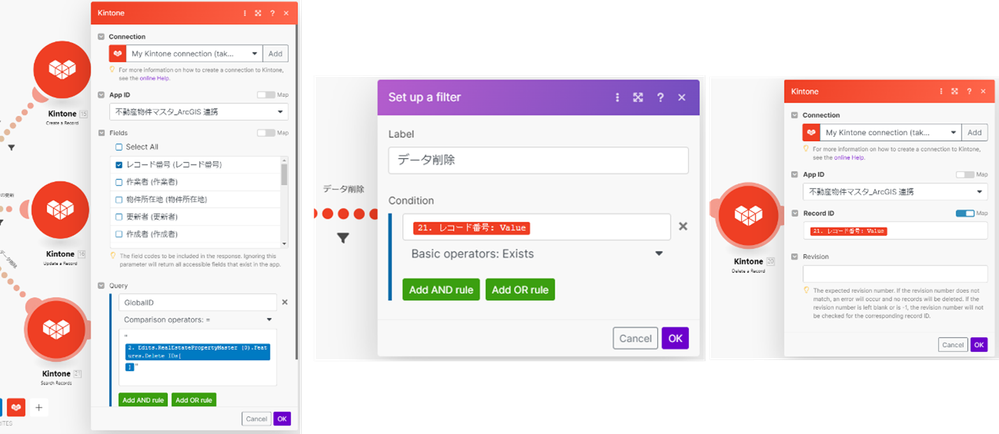Open Comparison operators dropdown

tap(198, 319)
